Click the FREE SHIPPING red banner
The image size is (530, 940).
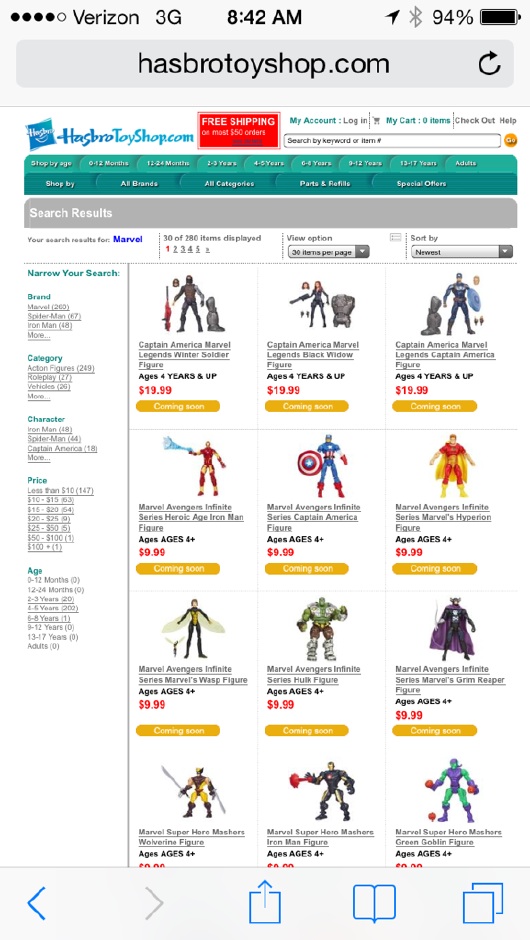pyautogui.click(x=239, y=130)
